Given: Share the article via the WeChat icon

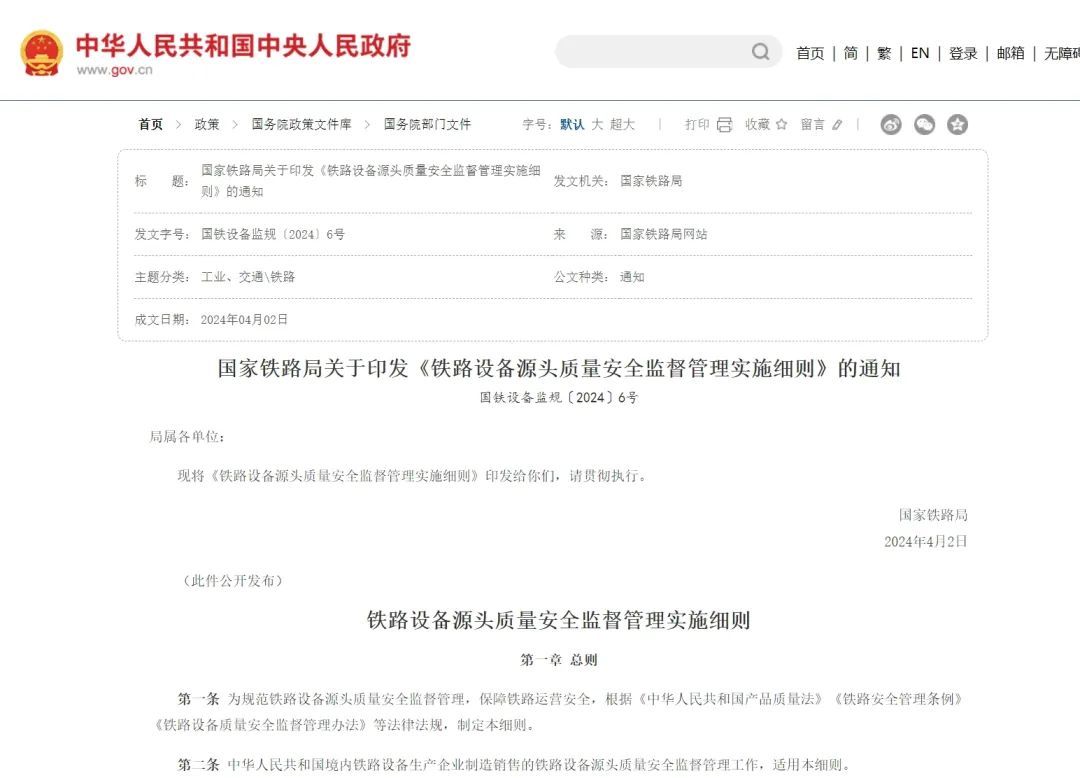Looking at the screenshot, I should pos(924,124).
